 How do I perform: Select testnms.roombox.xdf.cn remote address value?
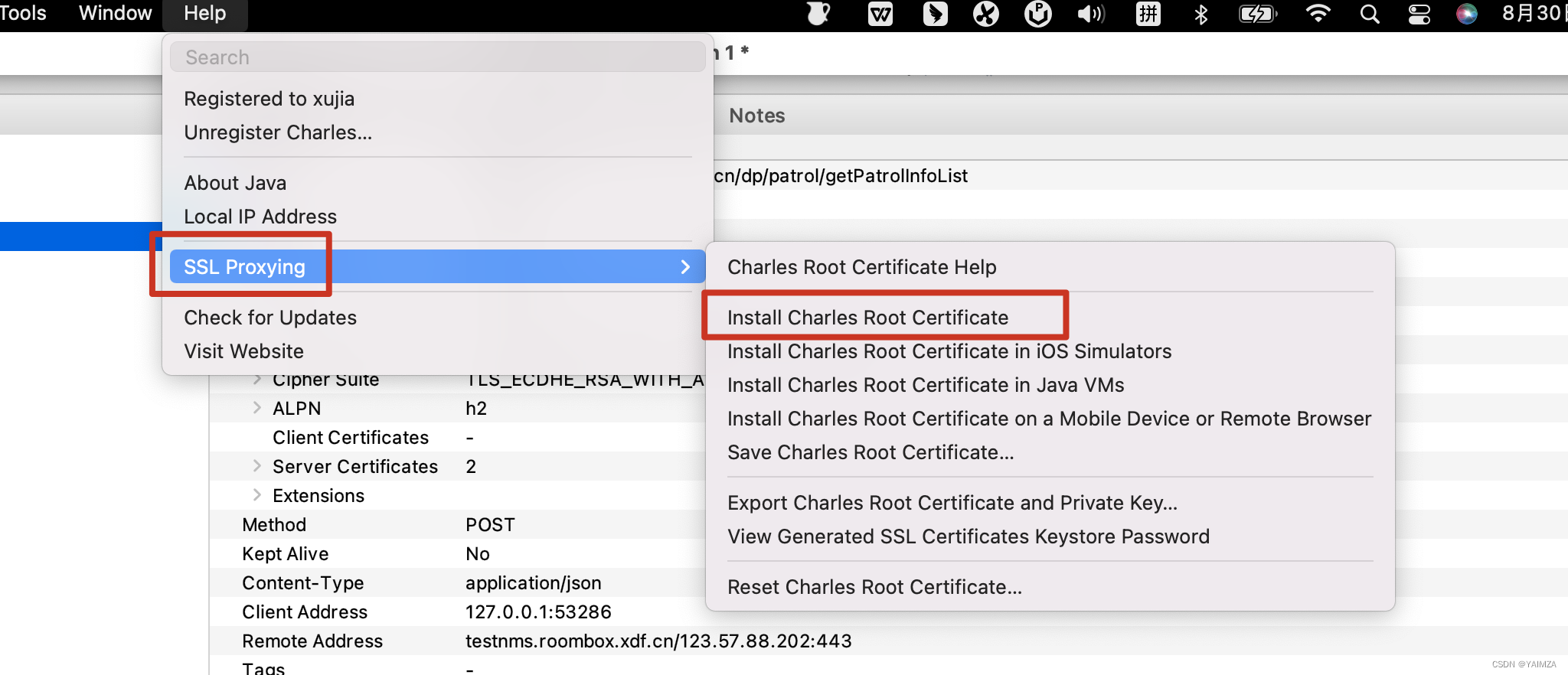pyautogui.click(x=658, y=641)
